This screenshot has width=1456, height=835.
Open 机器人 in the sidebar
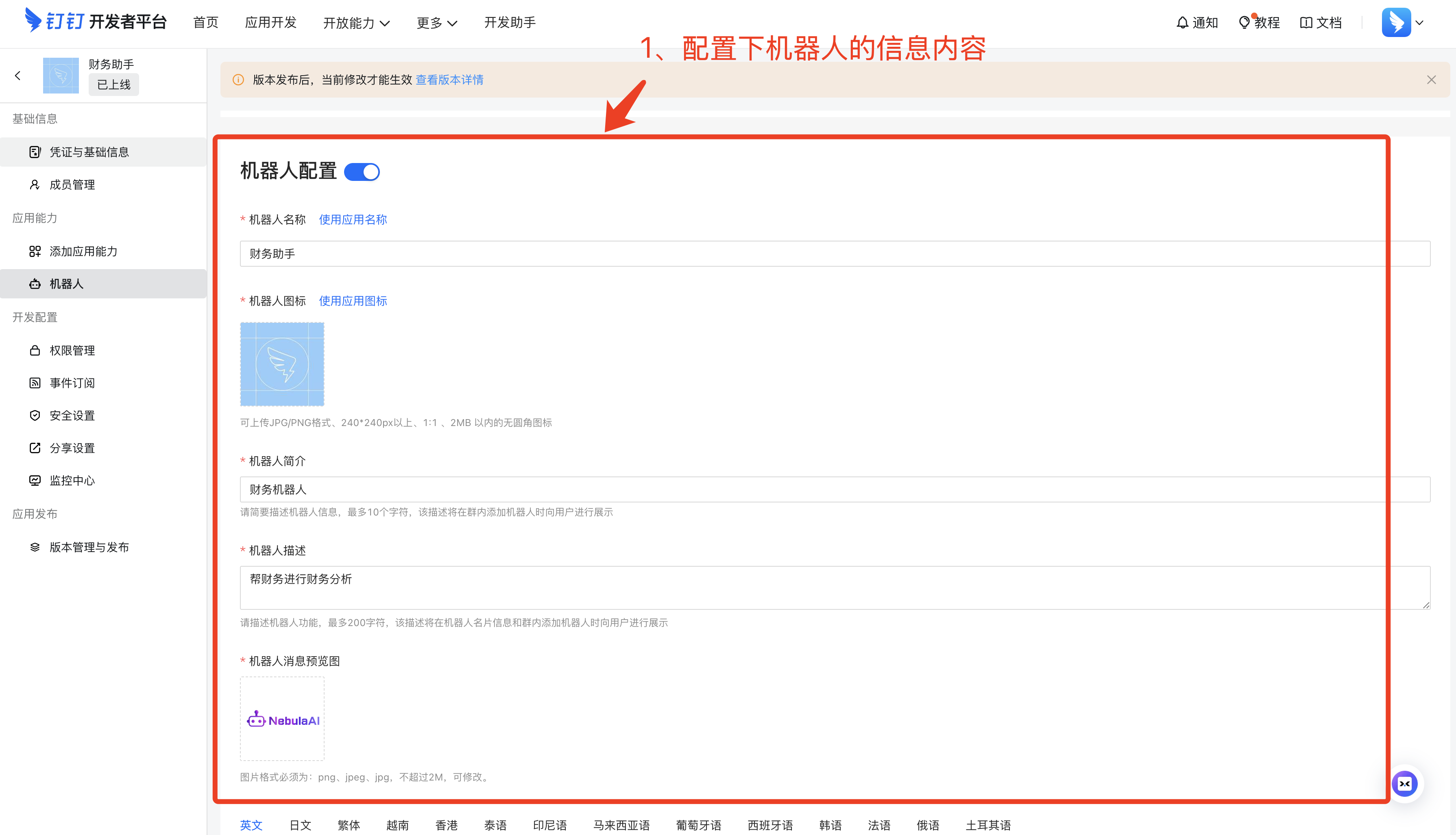click(67, 284)
